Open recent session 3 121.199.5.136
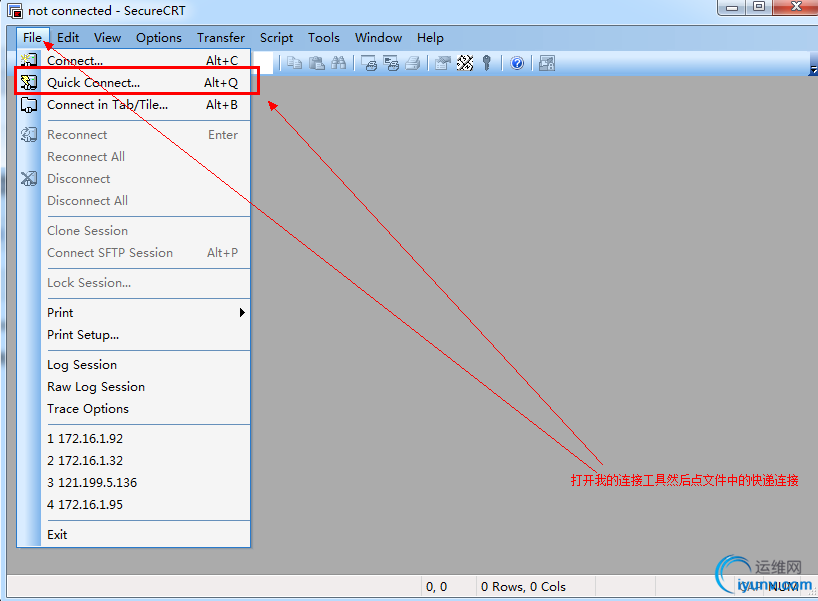Image resolution: width=818 pixels, height=601 pixels. [x=134, y=483]
